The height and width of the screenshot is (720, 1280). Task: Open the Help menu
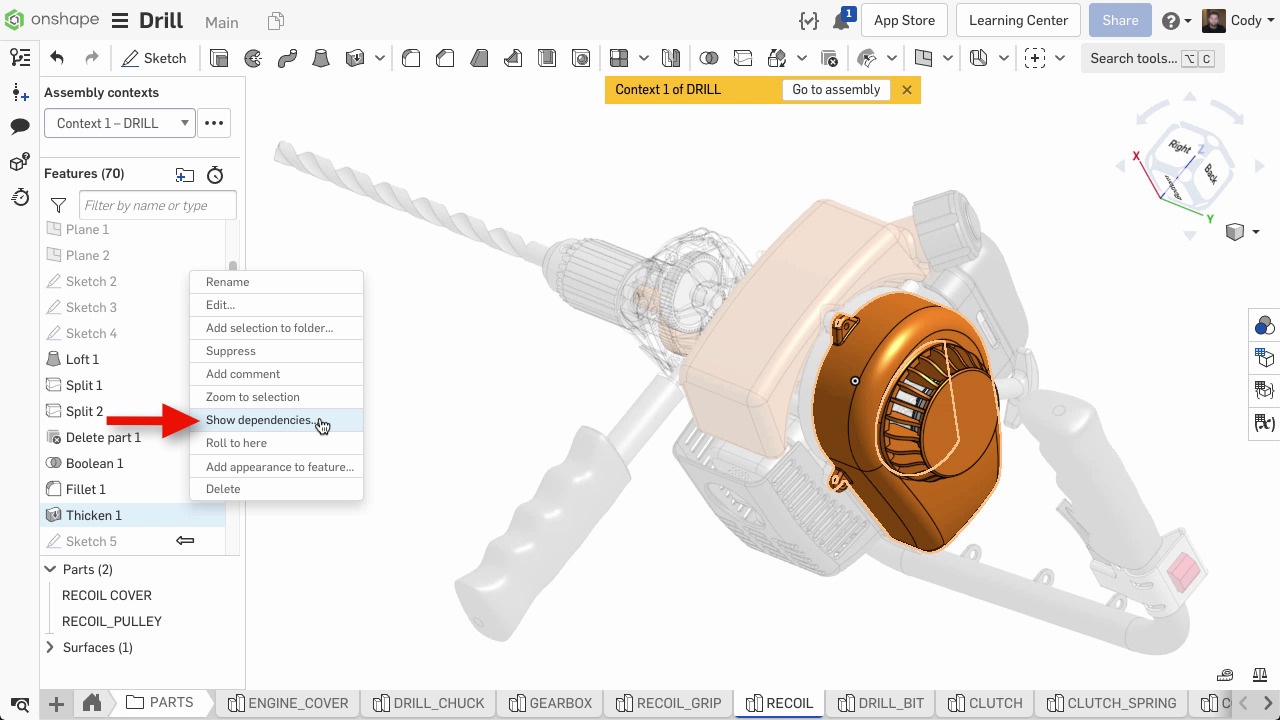click(1176, 21)
